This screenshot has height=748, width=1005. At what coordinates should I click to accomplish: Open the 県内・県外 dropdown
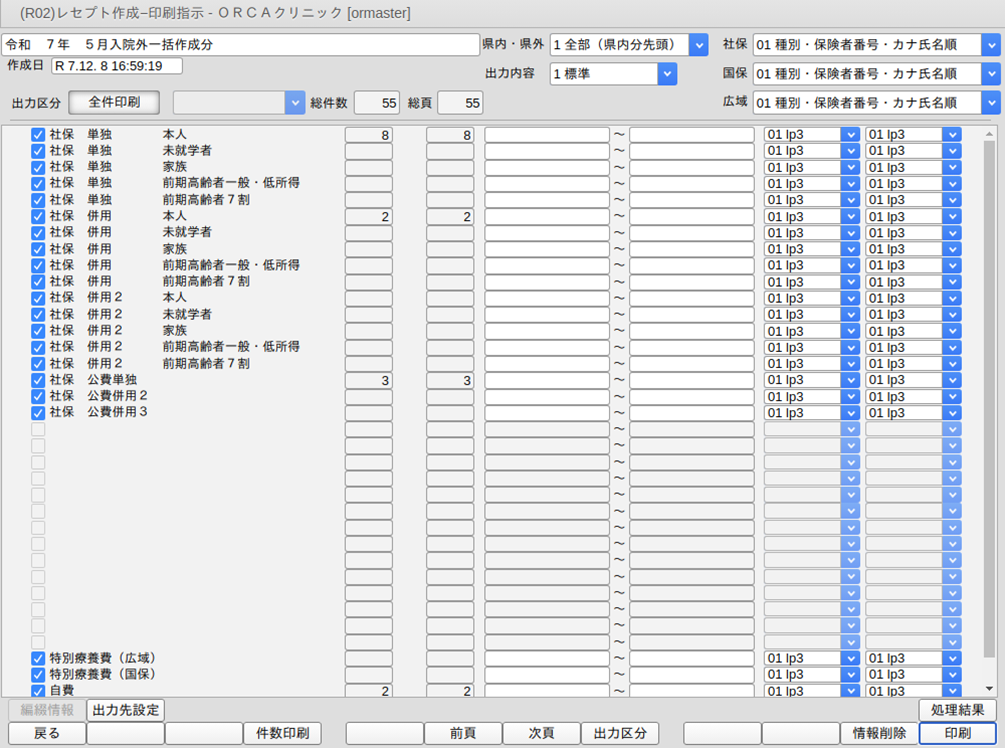698,45
